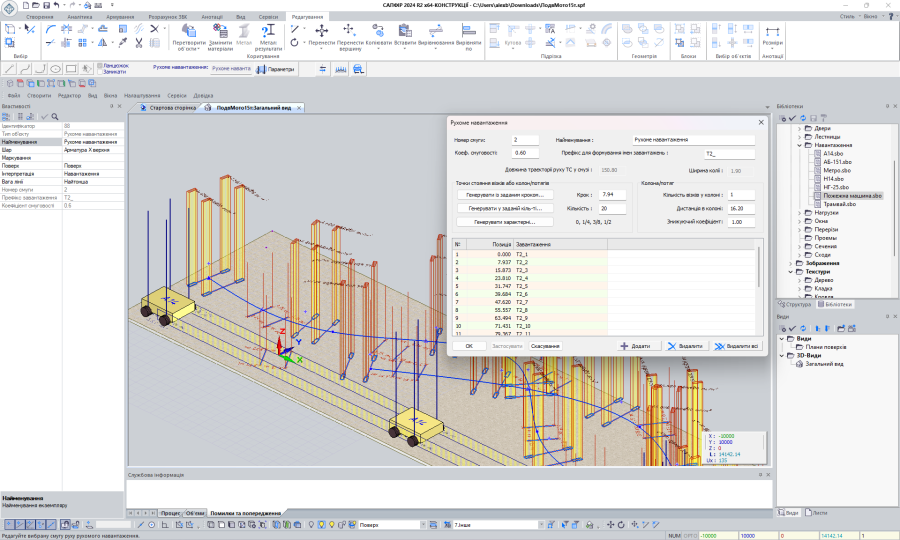
Task: Expand the Двери library folder
Action: coord(799,129)
